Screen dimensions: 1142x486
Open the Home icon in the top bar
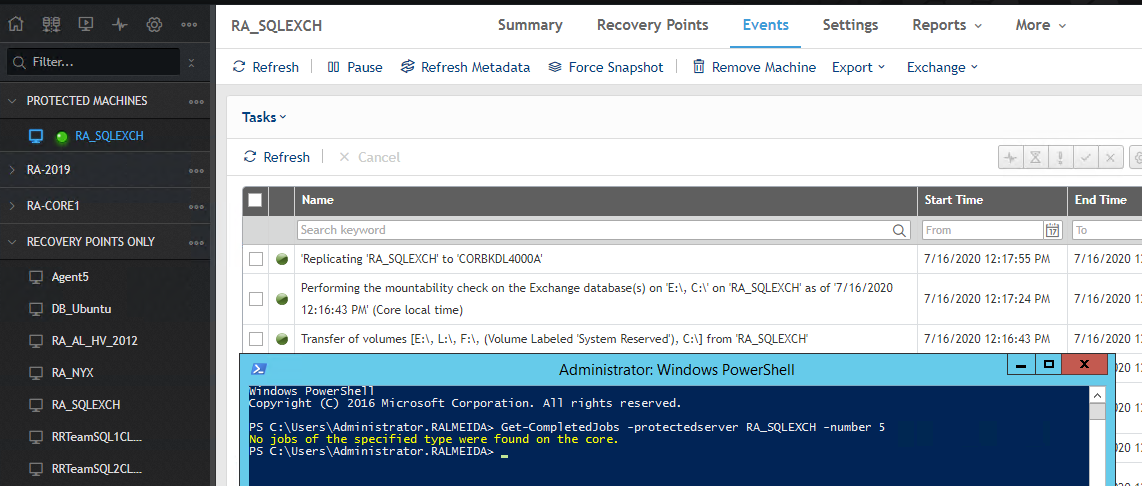[15, 25]
